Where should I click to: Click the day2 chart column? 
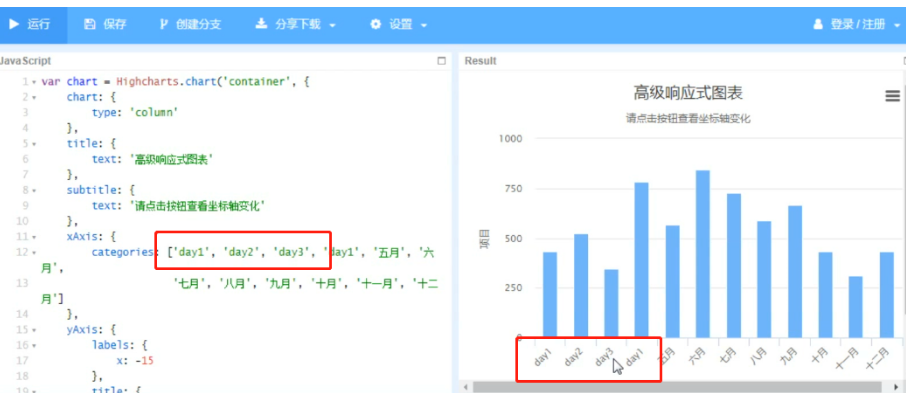coord(581,286)
